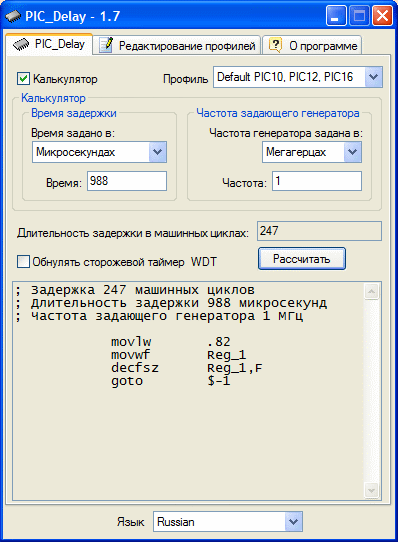Click the 'movwf Reg_1' code line
This screenshot has width=398, height=542.
pos(178,355)
